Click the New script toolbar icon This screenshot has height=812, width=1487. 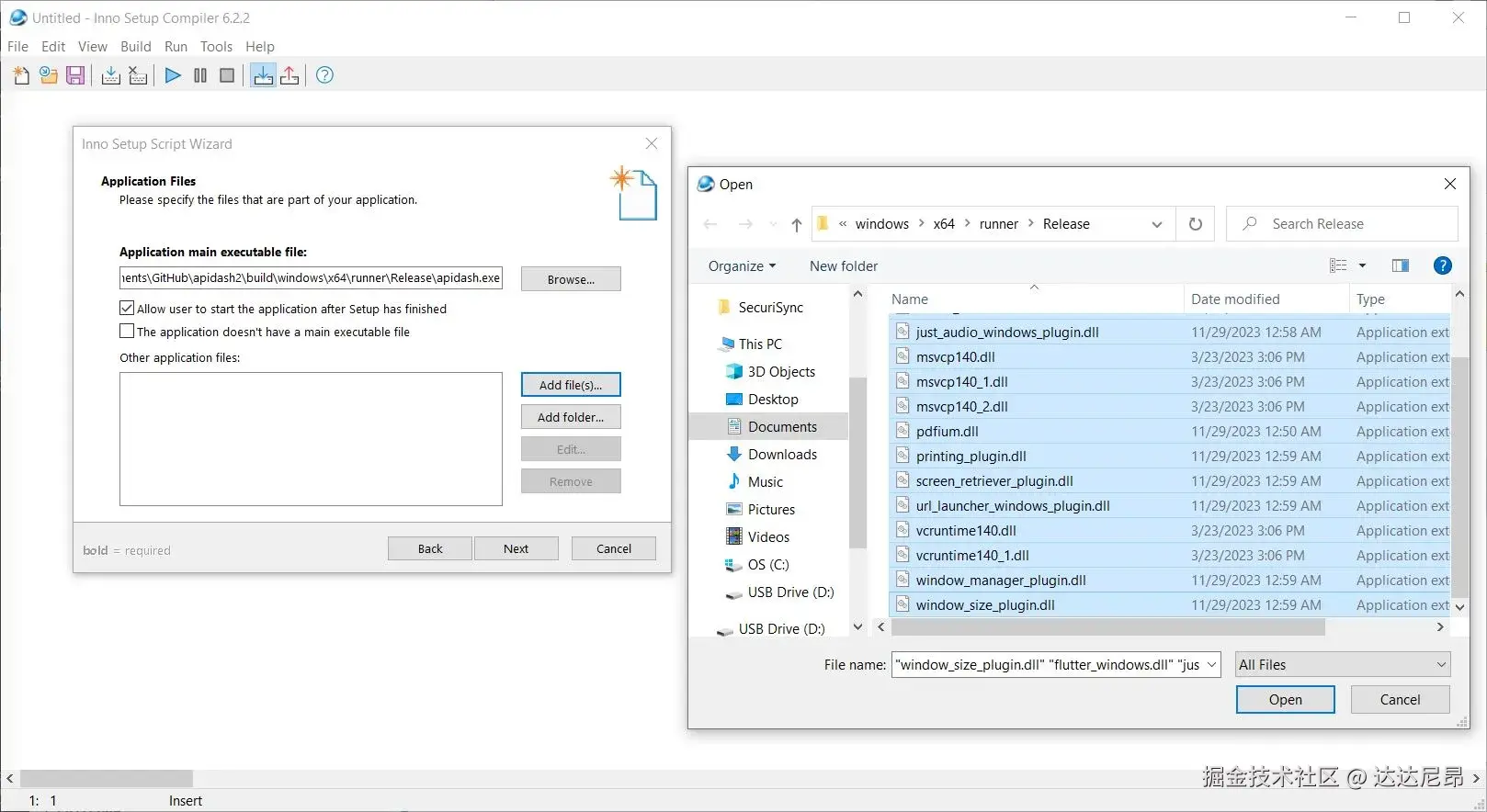click(x=21, y=75)
